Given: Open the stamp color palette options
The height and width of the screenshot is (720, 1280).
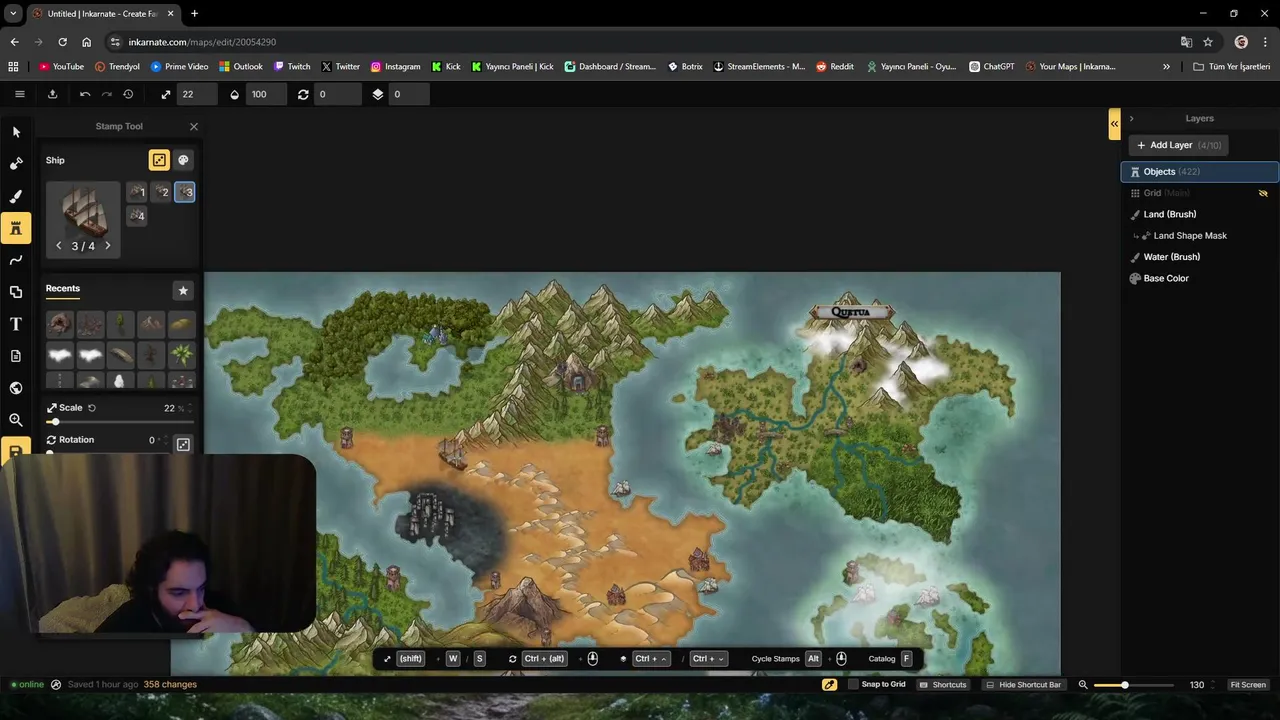Looking at the screenshot, I should tap(183, 160).
